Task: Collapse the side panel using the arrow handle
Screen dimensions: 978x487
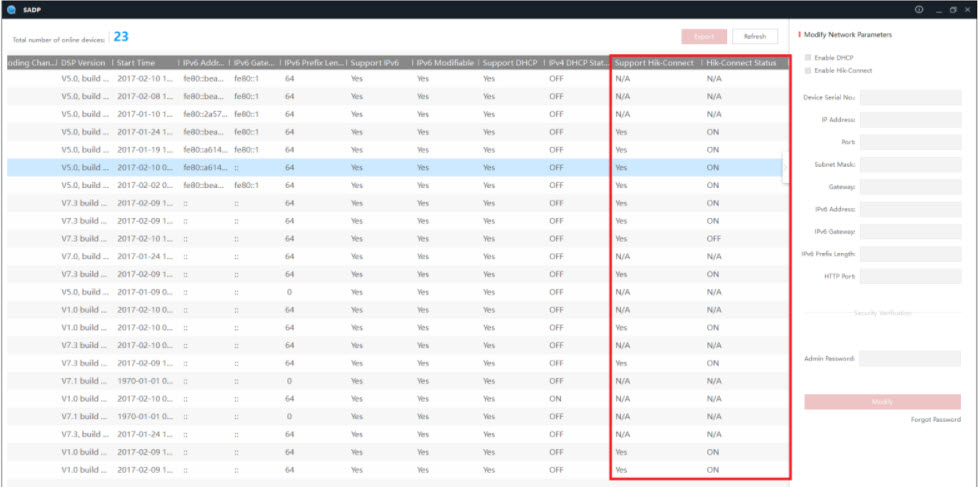Action: [786, 168]
